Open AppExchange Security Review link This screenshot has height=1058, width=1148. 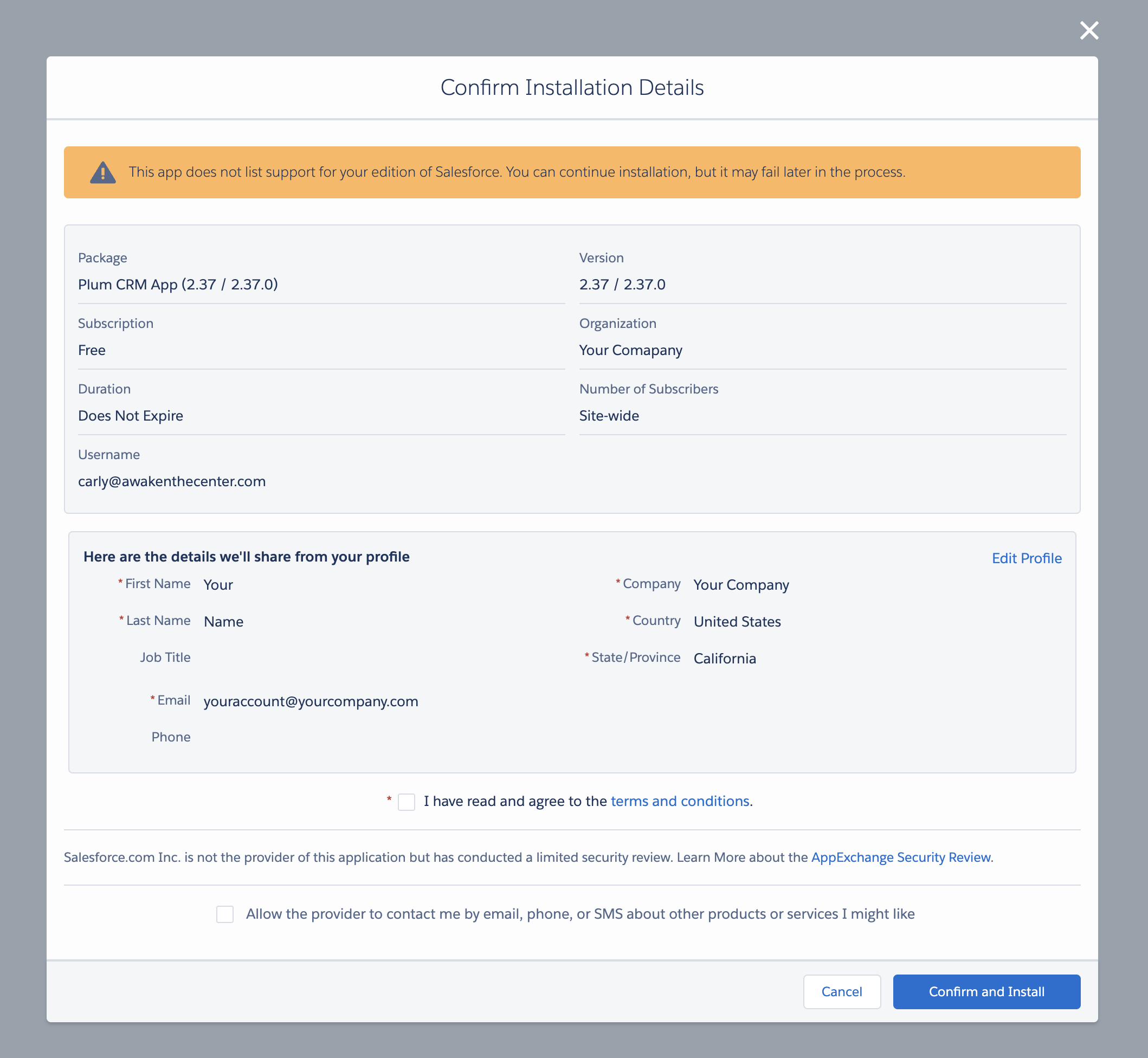point(901,857)
